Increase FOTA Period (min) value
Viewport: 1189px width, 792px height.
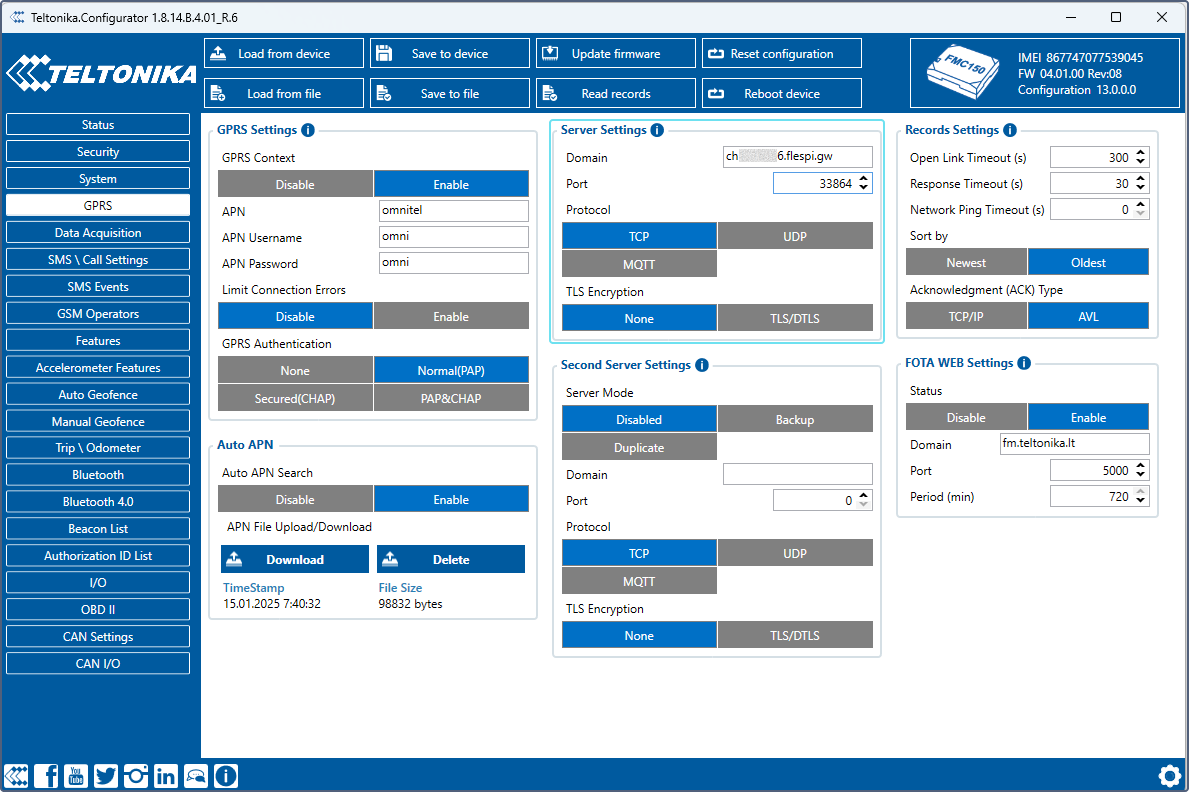[x=1141, y=492]
